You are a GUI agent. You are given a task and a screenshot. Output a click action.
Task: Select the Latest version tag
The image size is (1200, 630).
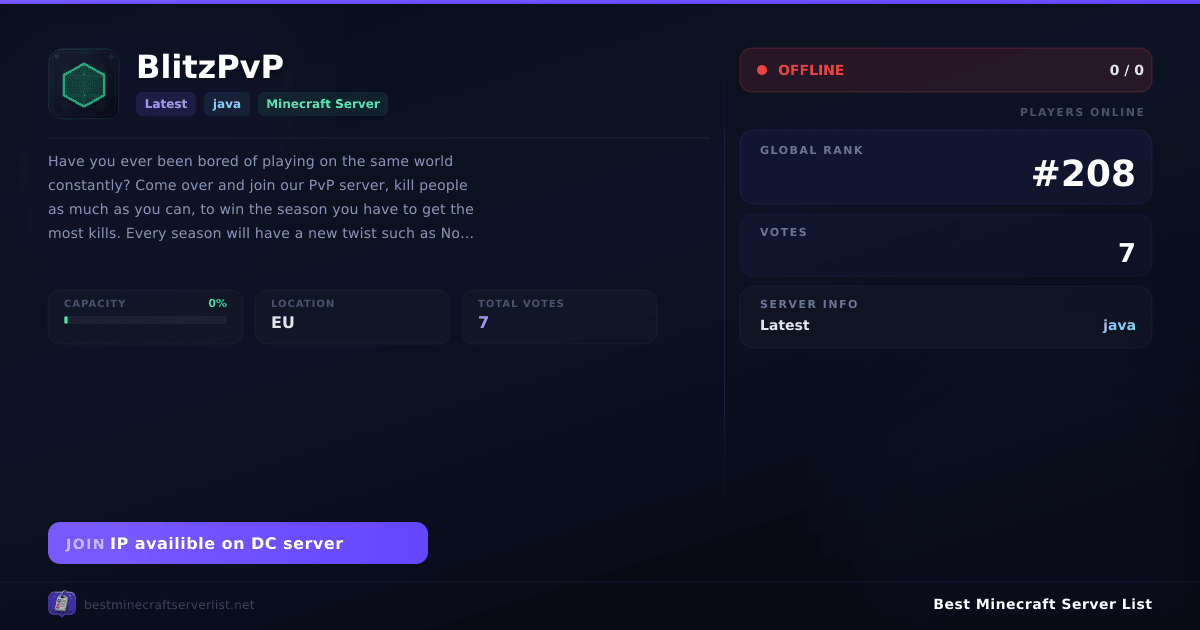pos(166,104)
